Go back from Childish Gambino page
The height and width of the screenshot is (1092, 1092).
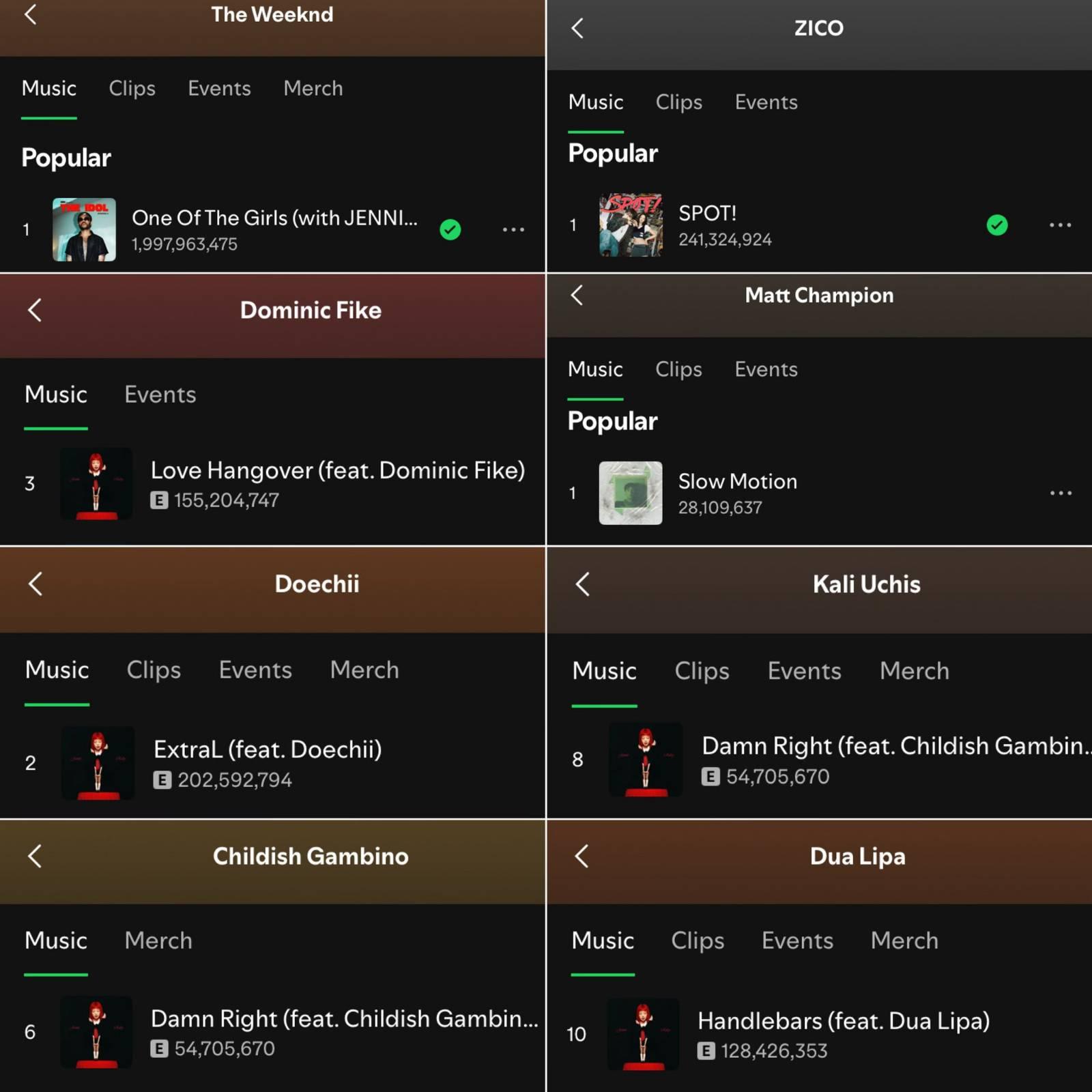coord(35,856)
